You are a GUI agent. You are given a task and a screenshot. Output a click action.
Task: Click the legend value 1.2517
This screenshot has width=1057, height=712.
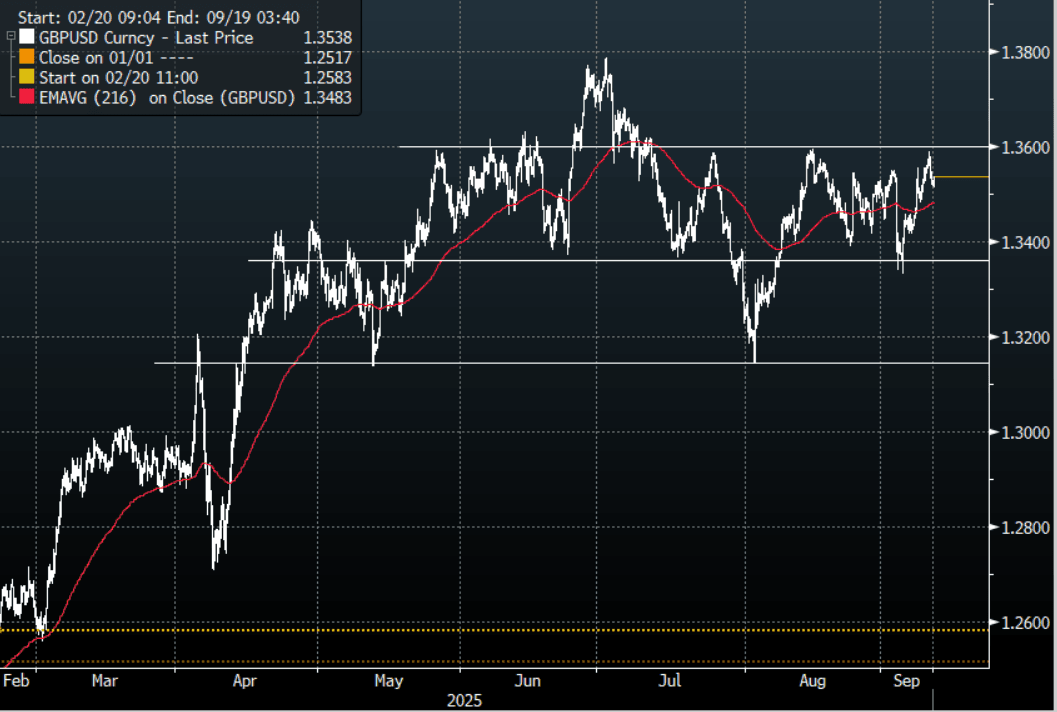328,58
